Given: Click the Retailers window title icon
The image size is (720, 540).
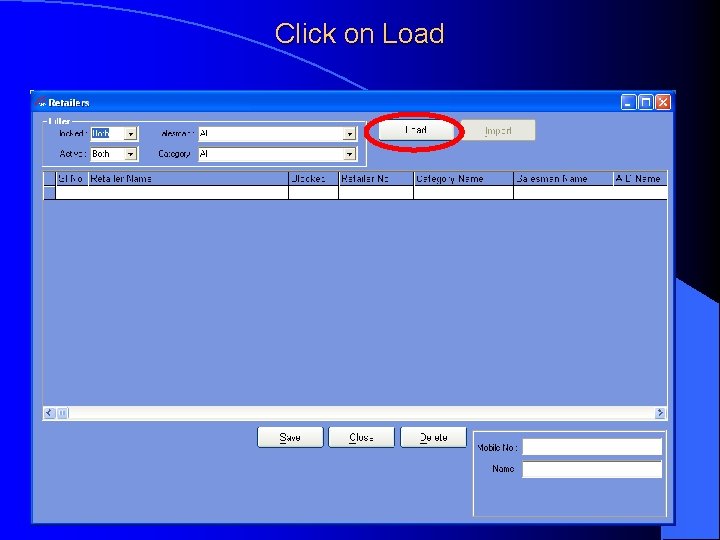Looking at the screenshot, I should click(41, 102).
